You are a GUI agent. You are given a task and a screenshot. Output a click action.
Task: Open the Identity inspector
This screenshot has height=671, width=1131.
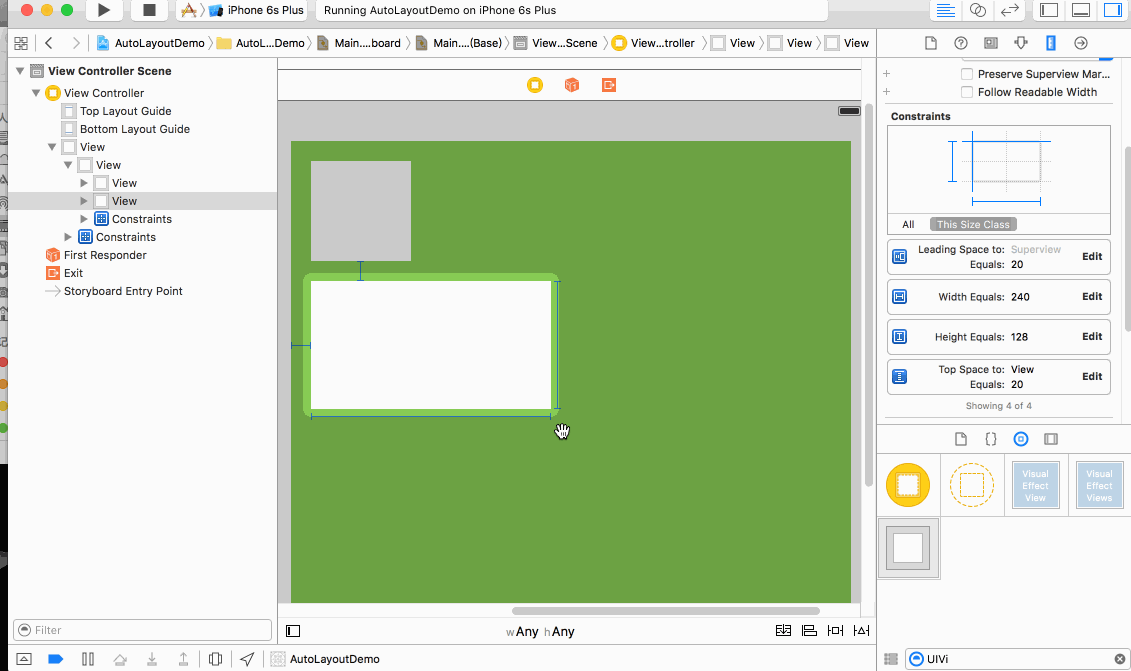click(x=990, y=43)
